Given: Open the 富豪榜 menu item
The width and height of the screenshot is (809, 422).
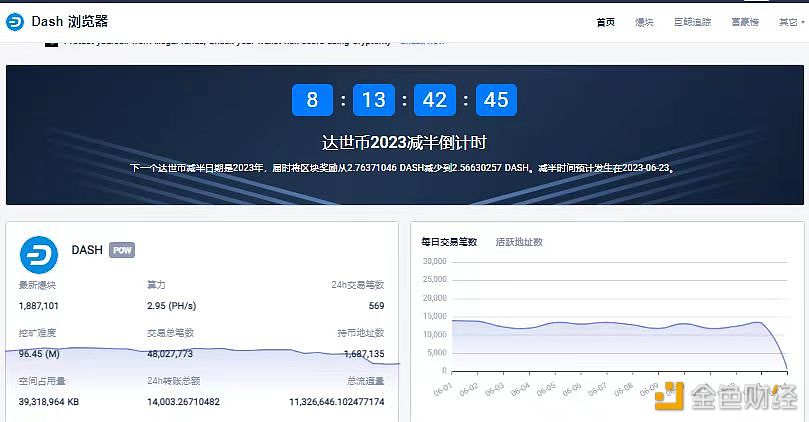Looking at the screenshot, I should 745,22.
